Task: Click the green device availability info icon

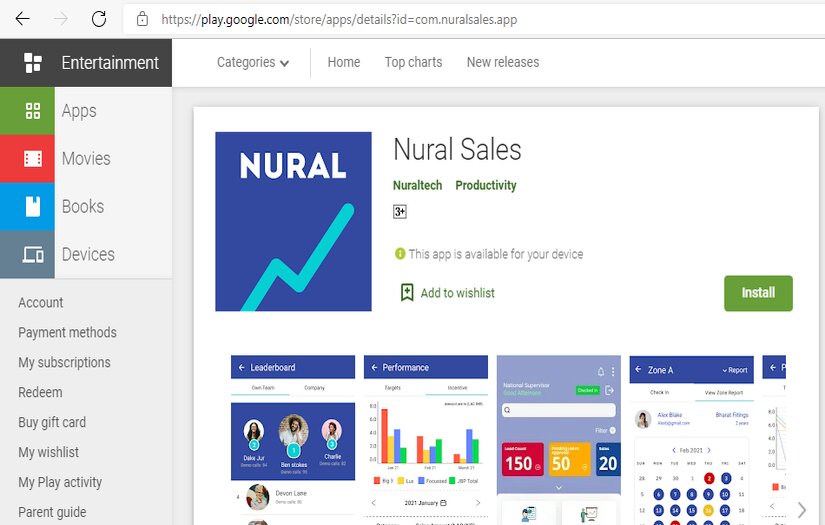Action: 400,254
